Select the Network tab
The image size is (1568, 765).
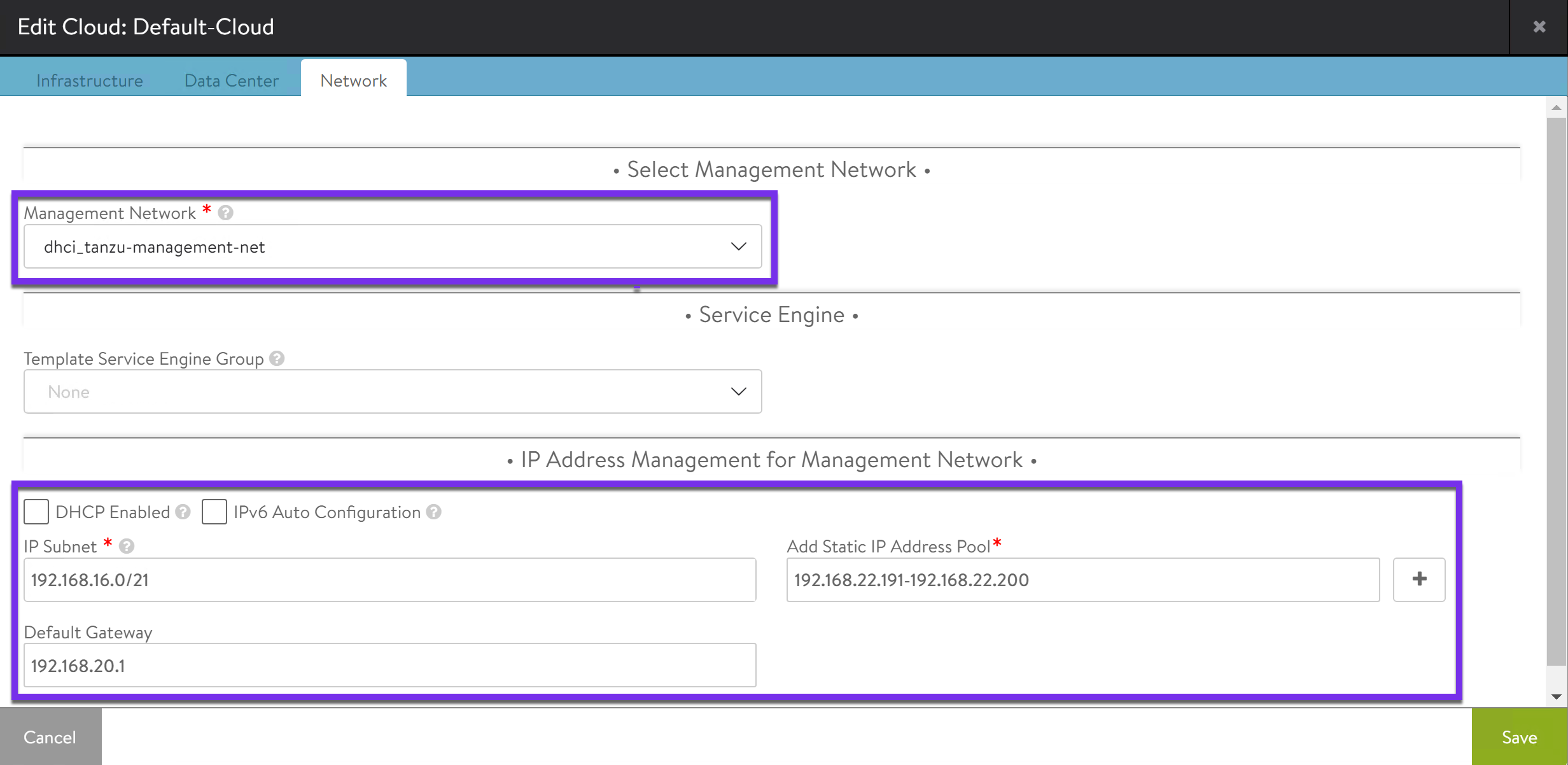(x=353, y=81)
